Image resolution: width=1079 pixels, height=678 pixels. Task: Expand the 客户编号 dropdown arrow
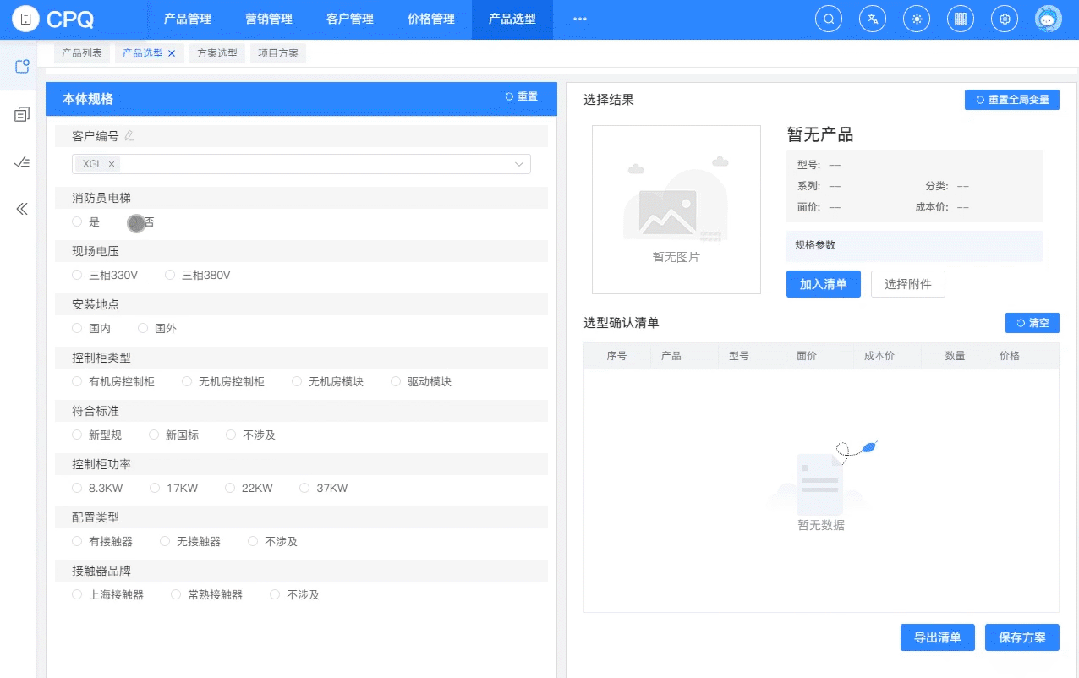(x=519, y=164)
